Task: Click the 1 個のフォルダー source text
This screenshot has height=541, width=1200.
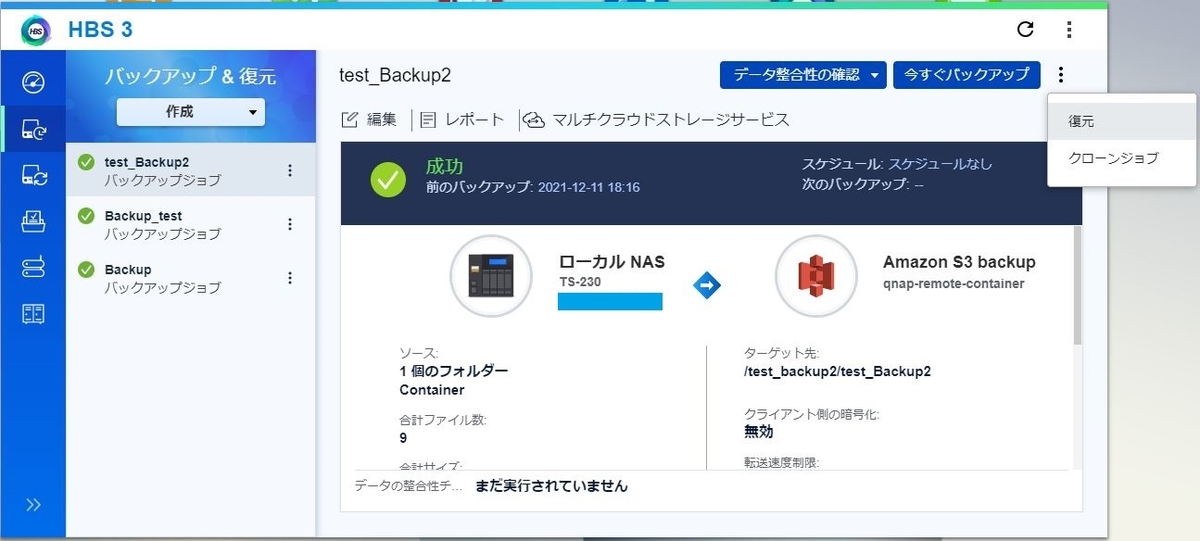Action: 453,372
